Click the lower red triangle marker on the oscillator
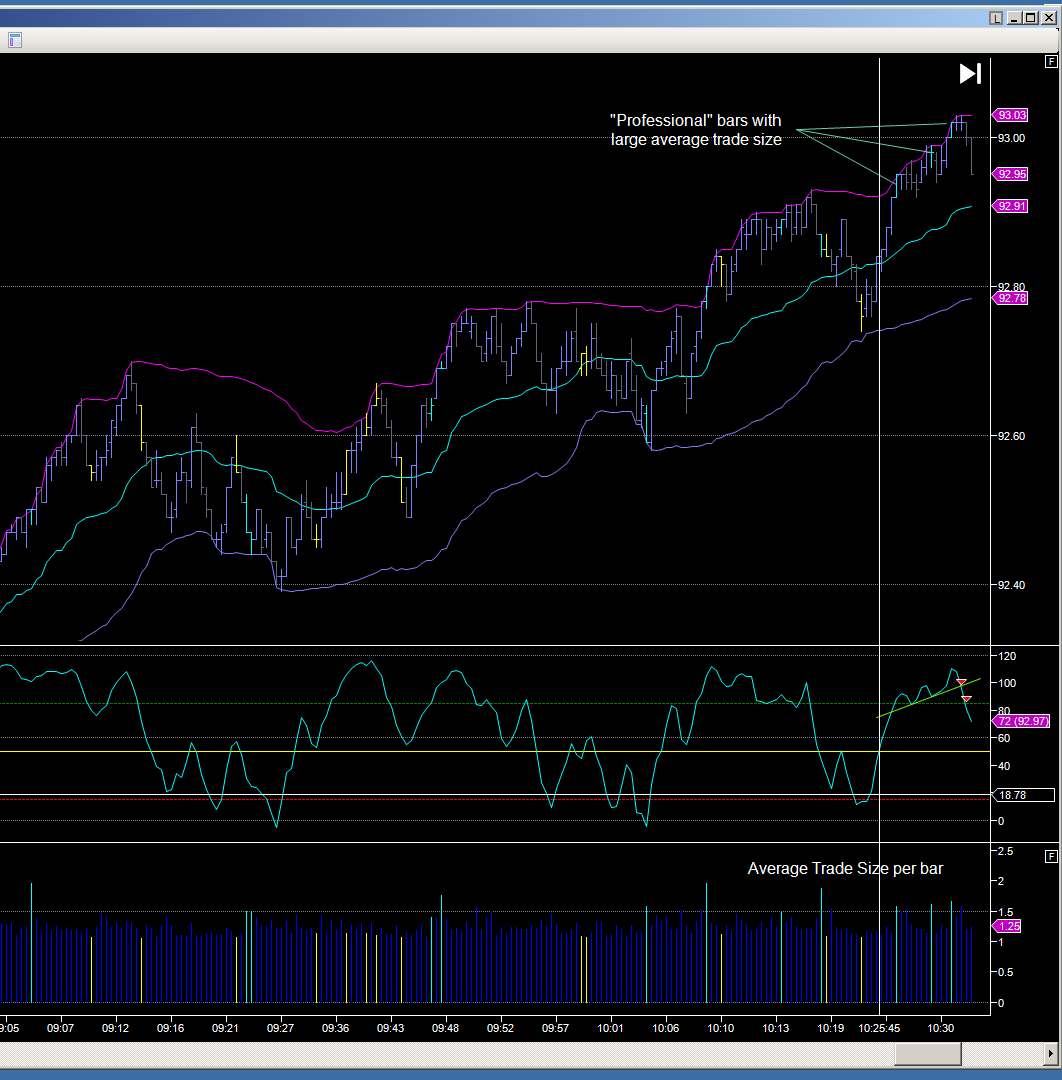 966,698
